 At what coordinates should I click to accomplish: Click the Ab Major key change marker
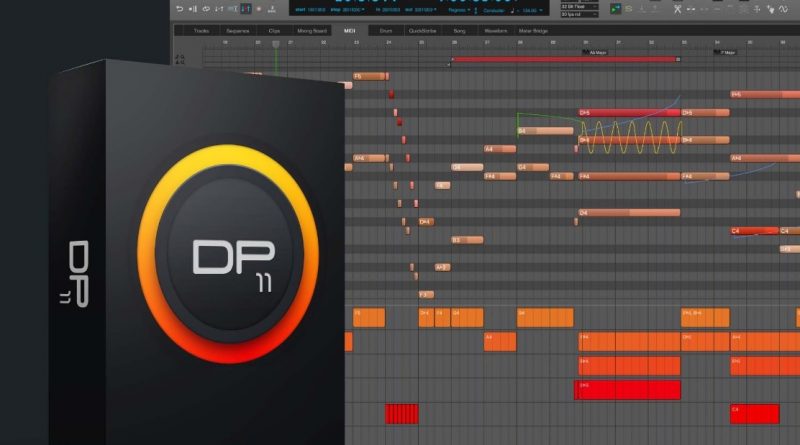[x=594, y=52]
